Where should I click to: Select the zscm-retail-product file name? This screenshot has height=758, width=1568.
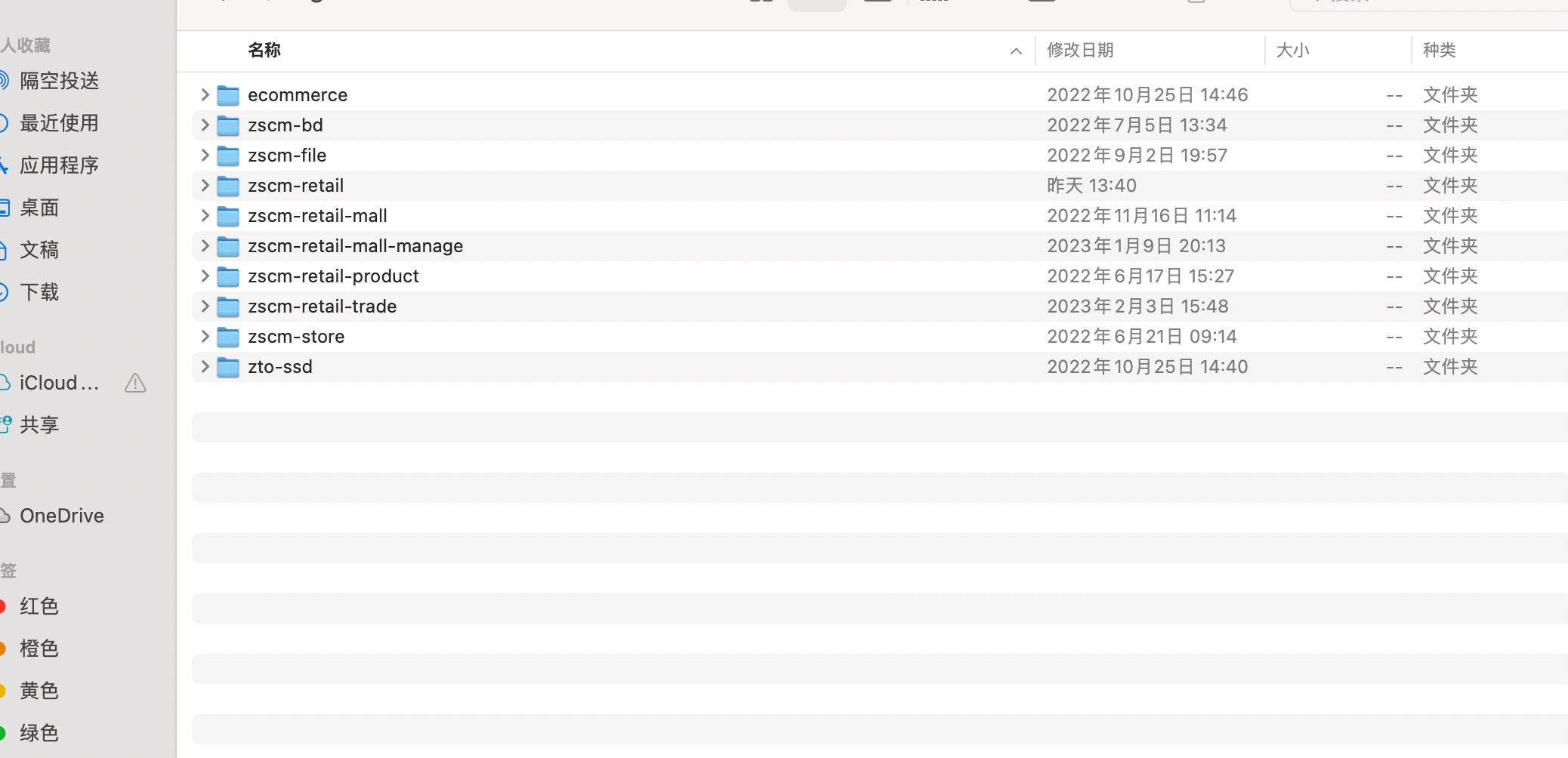point(334,276)
